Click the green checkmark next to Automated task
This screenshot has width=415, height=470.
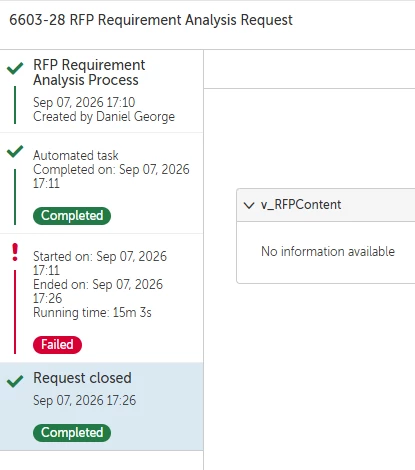(x=15, y=151)
